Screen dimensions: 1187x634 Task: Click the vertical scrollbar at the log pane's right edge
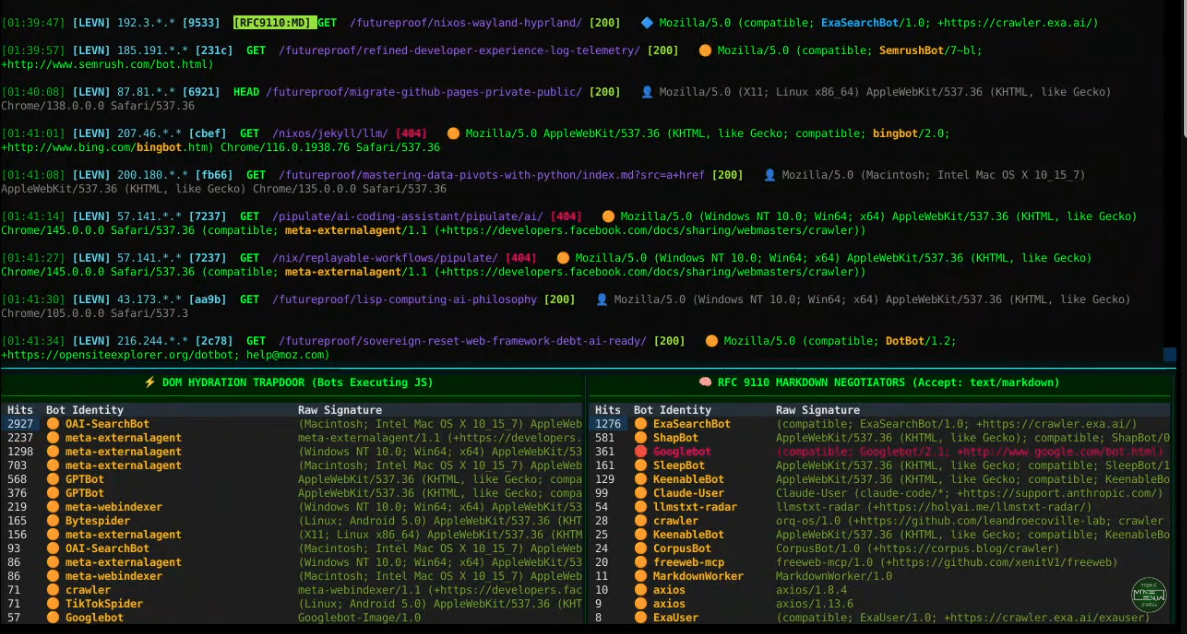click(1184, 68)
